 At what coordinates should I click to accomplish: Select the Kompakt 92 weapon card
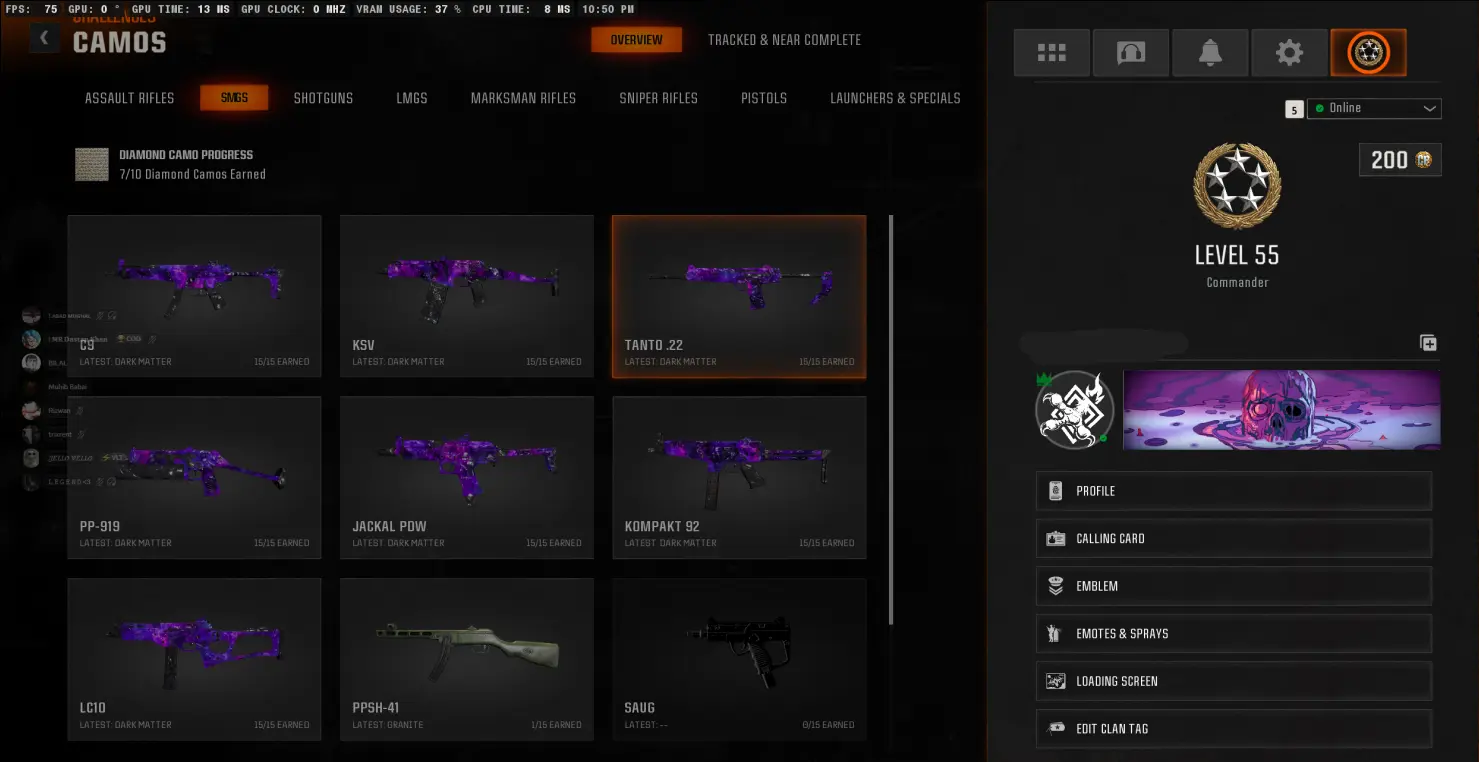(x=739, y=478)
